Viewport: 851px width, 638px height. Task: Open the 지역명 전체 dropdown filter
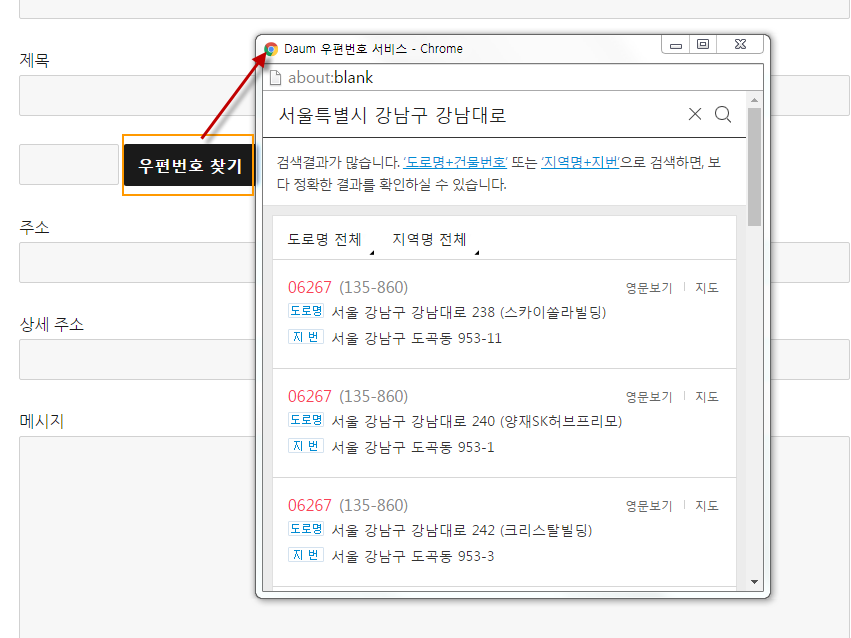[x=435, y=240]
